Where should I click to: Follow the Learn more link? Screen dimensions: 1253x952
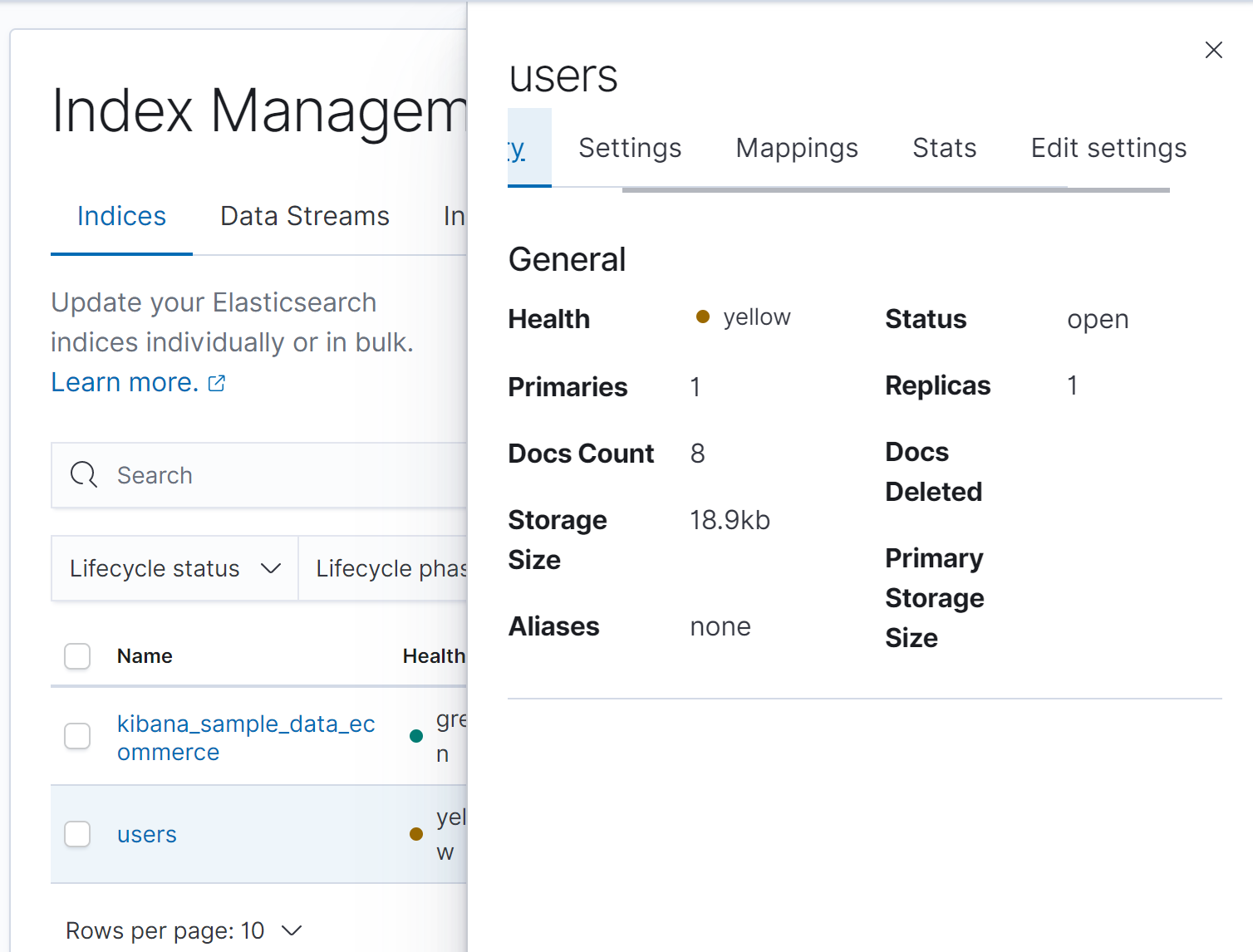click(x=125, y=382)
